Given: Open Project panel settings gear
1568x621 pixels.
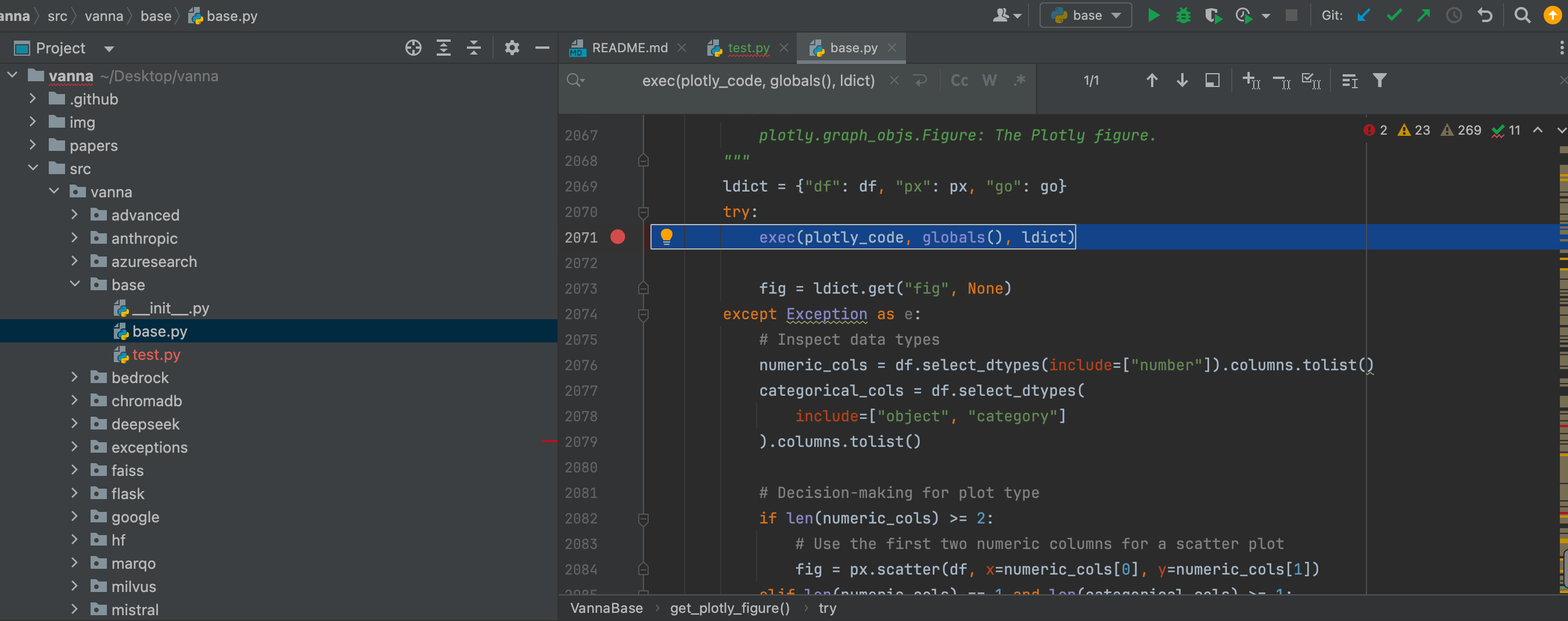Looking at the screenshot, I should [x=512, y=48].
